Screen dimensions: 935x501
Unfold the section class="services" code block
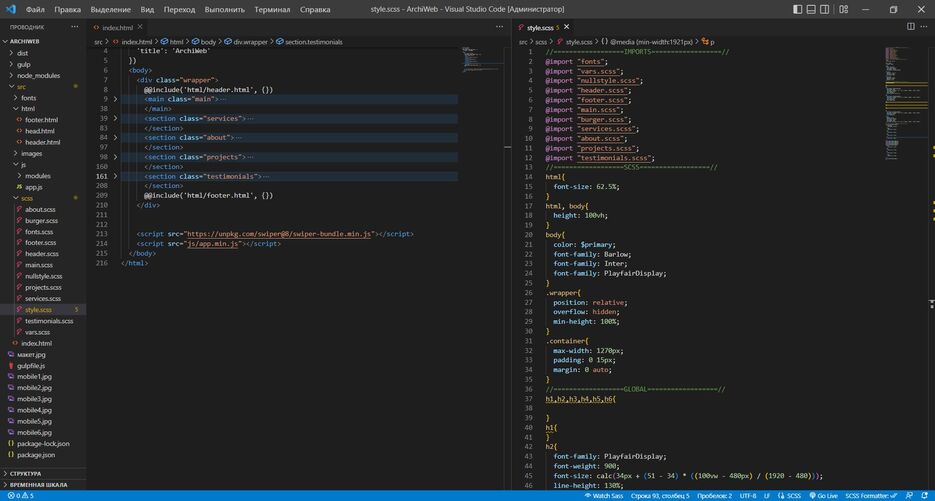pyautogui.click(x=115, y=118)
